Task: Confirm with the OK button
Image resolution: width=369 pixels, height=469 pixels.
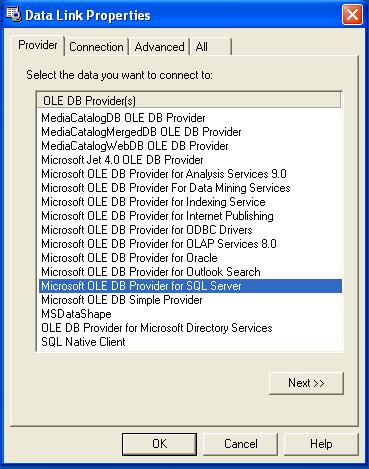Action: (159, 444)
